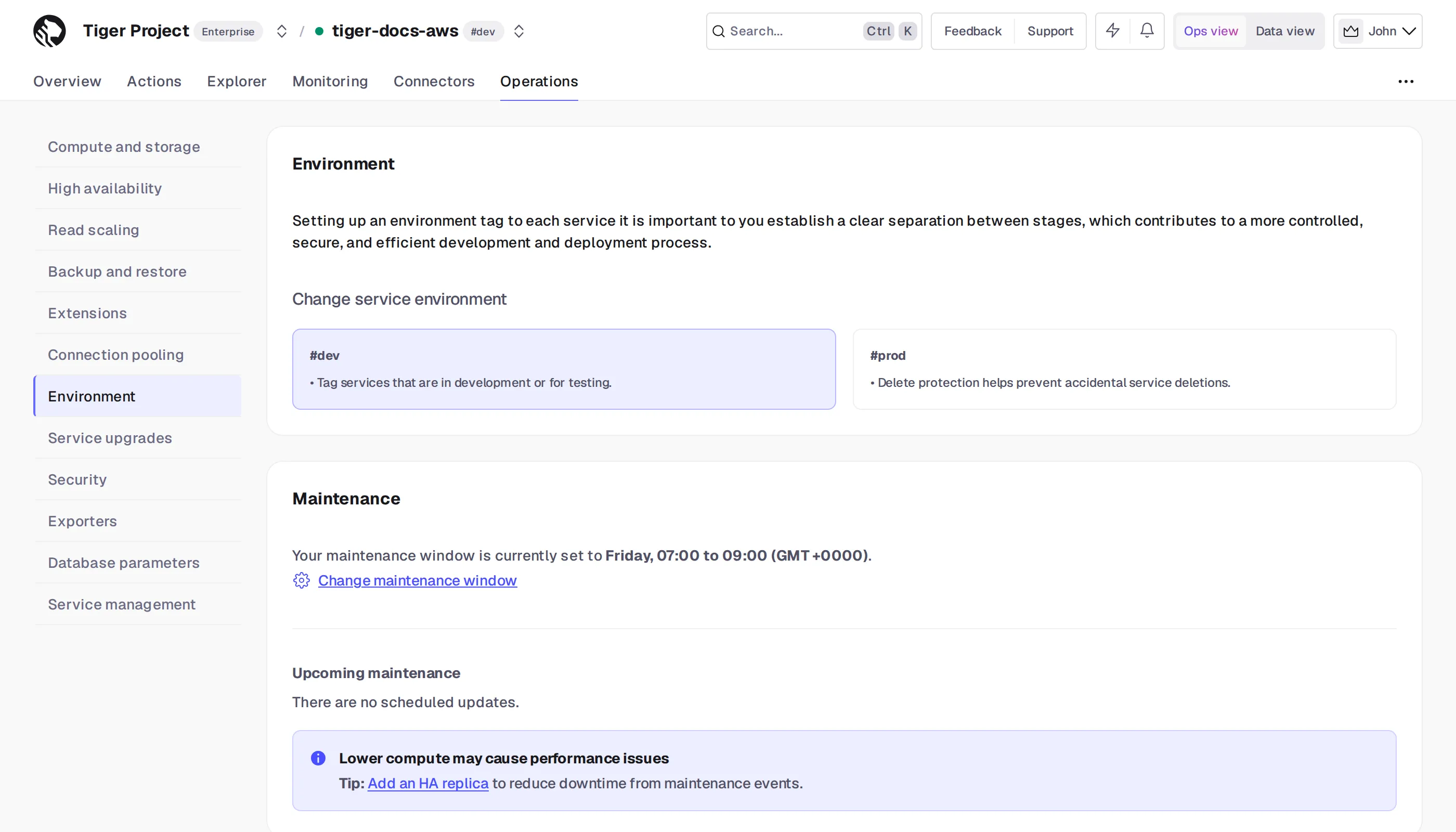Switch to the Monitoring tab
The width and height of the screenshot is (1456, 832).
point(330,82)
